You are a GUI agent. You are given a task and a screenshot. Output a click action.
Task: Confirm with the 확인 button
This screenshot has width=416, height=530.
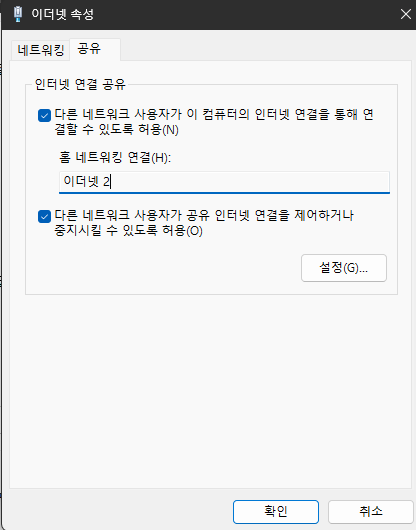[x=276, y=512]
